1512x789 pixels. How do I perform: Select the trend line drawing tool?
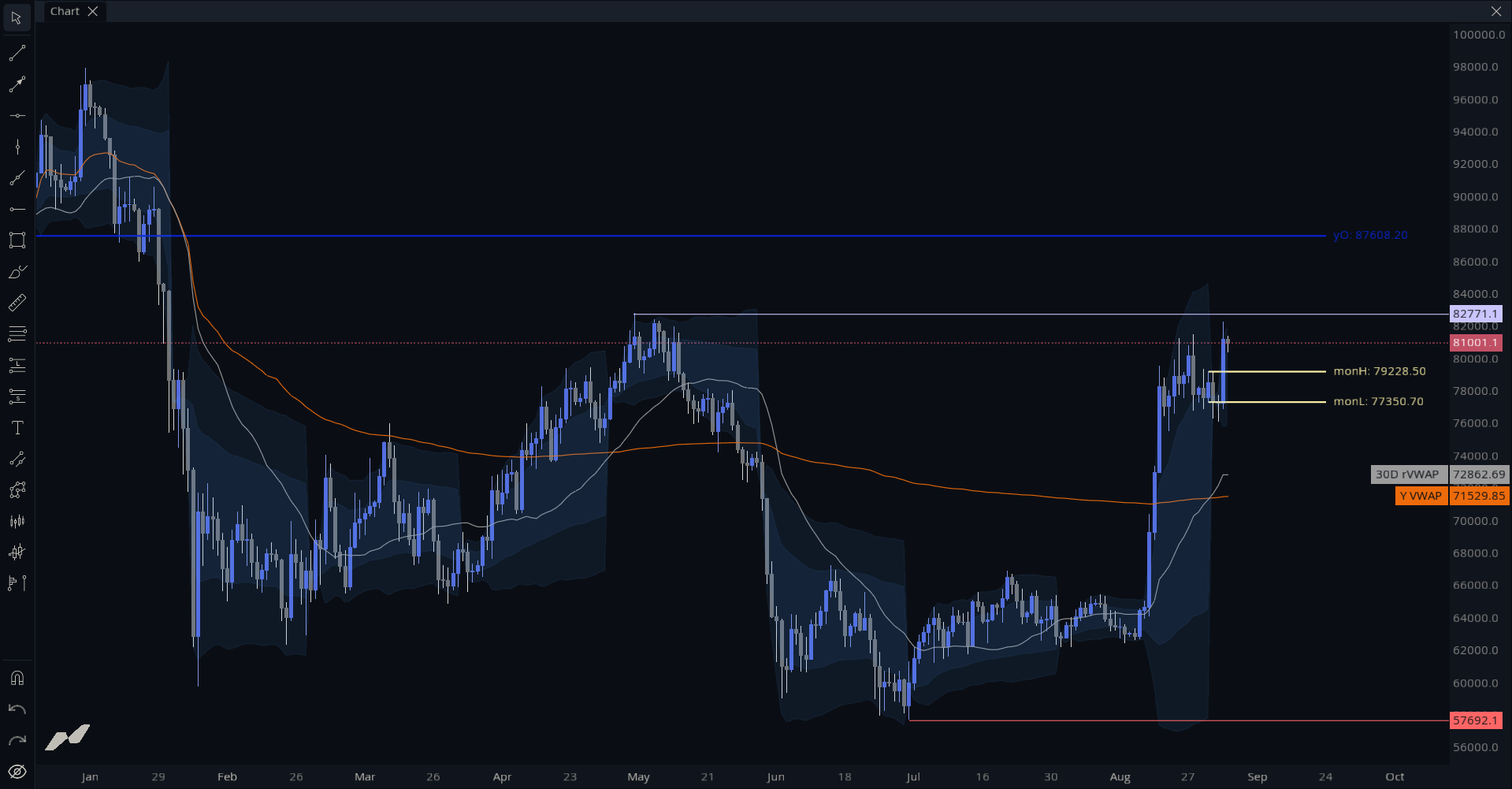(17, 54)
